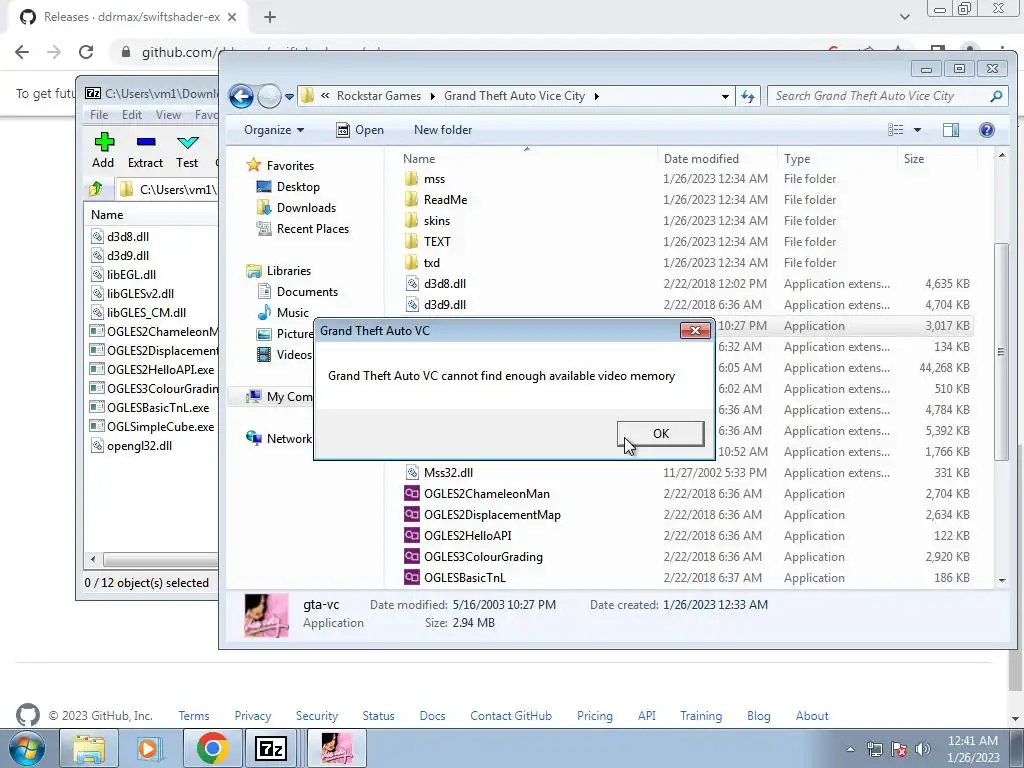Select OGLSimpleCube.exe in the 7-Zip list
Viewport: 1024px width, 768px height.
[x=161, y=427]
